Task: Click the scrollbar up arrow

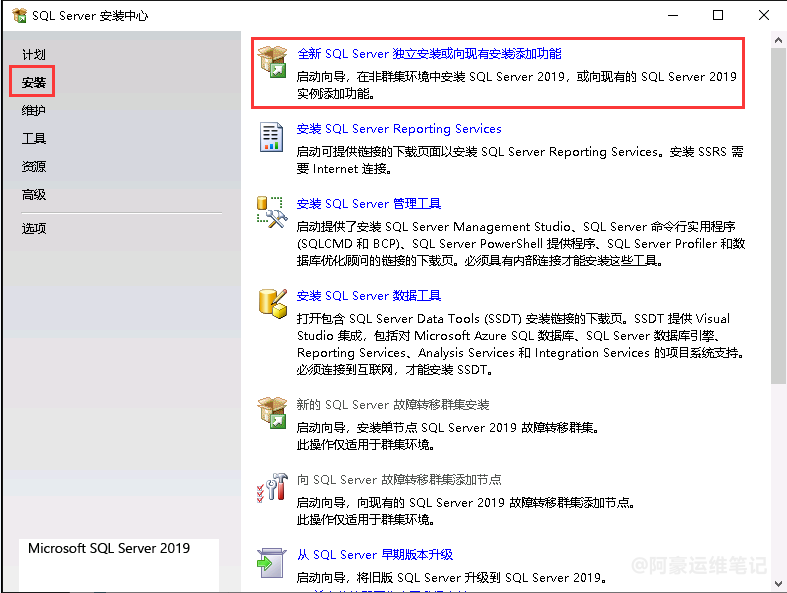Action: tap(778, 40)
